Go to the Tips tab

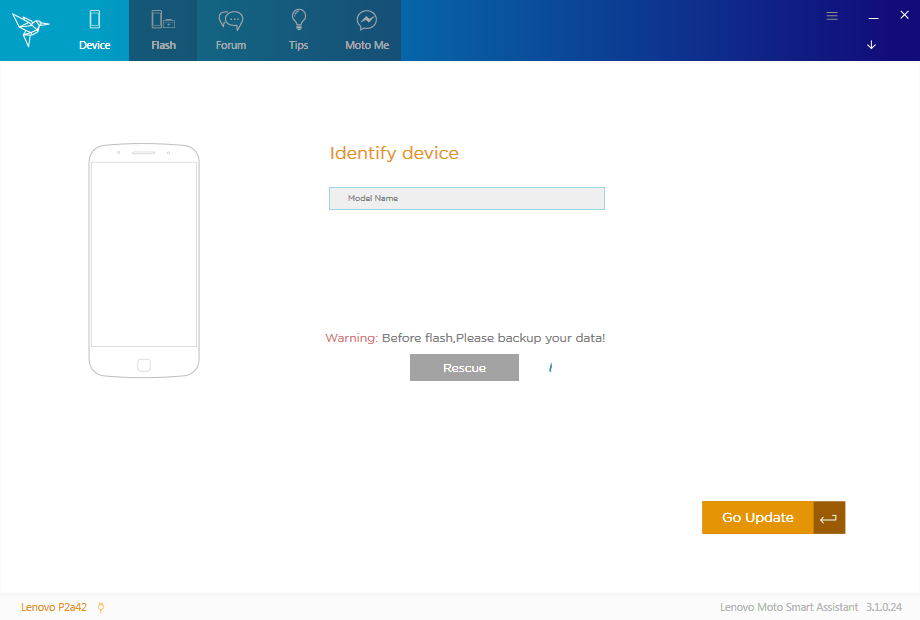(298, 31)
